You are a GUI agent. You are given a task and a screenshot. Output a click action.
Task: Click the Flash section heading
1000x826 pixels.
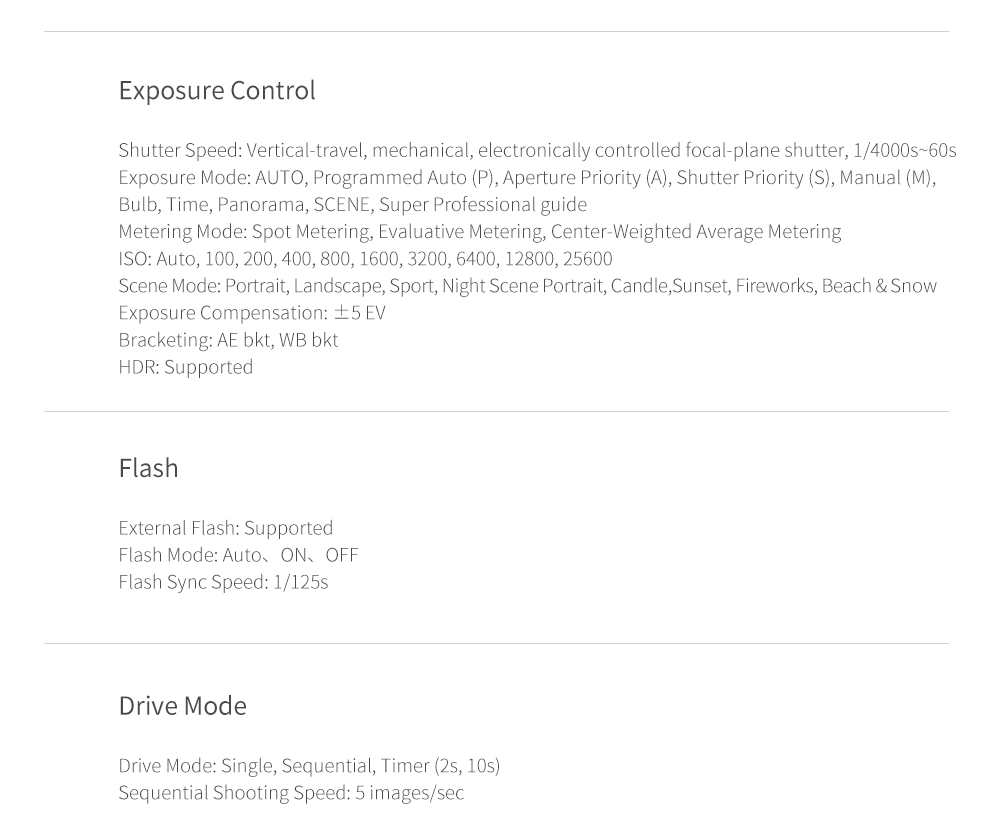(x=148, y=468)
